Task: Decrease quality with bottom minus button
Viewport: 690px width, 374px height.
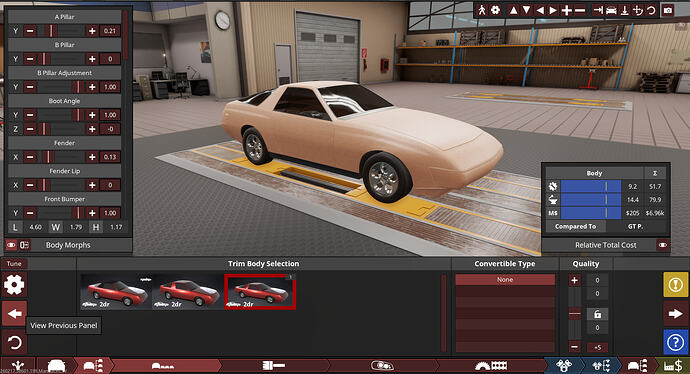Action: 574,347
